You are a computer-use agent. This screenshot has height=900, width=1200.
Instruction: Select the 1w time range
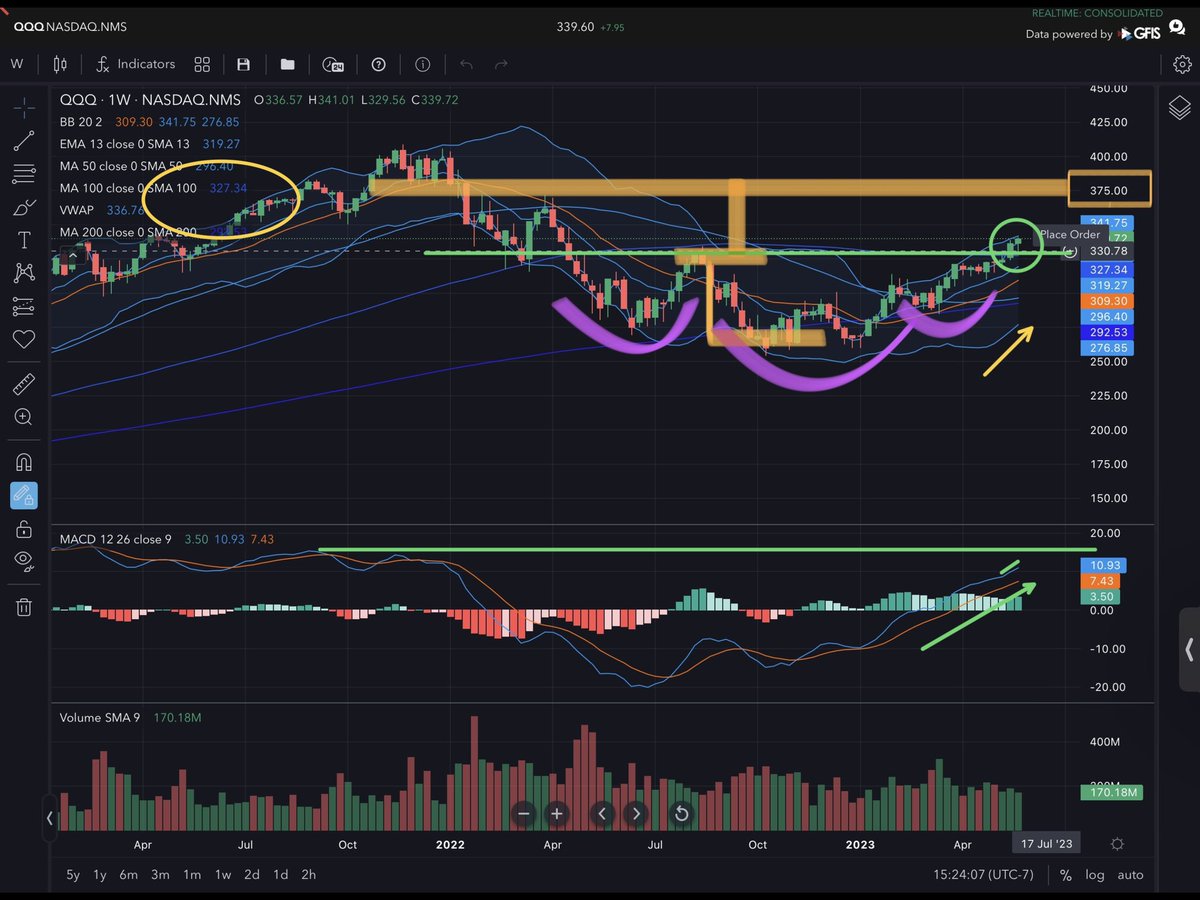[x=222, y=875]
